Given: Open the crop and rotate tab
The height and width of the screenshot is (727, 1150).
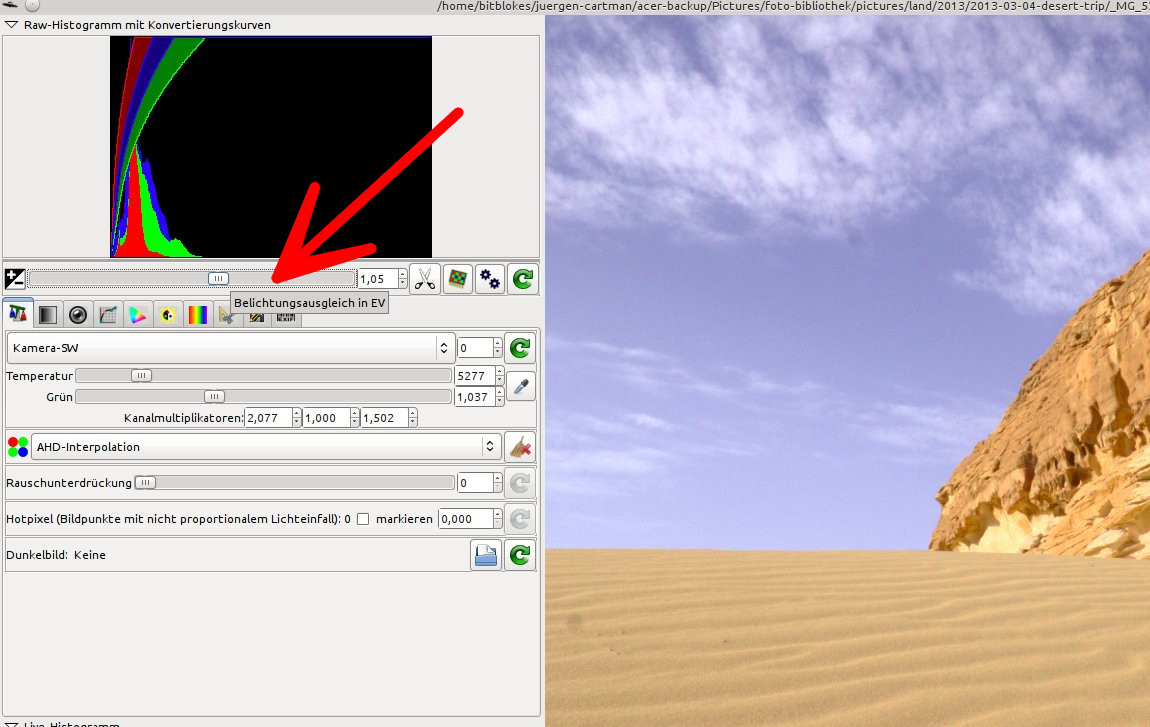Looking at the screenshot, I should click(226, 316).
